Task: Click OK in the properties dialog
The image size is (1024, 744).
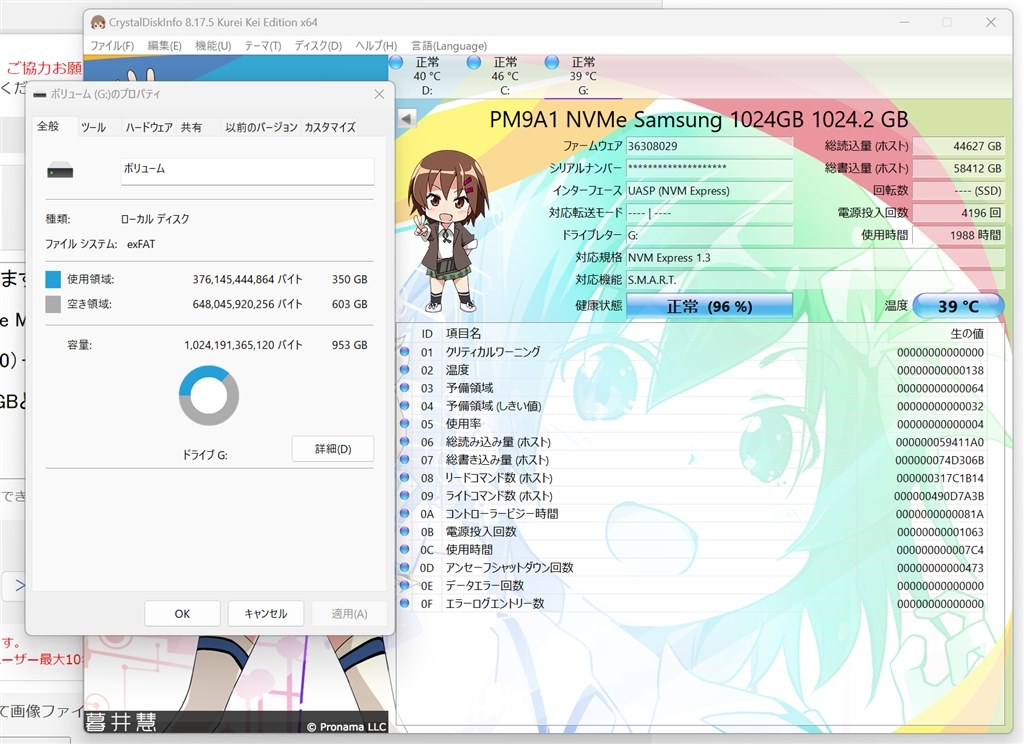Action: (x=182, y=614)
